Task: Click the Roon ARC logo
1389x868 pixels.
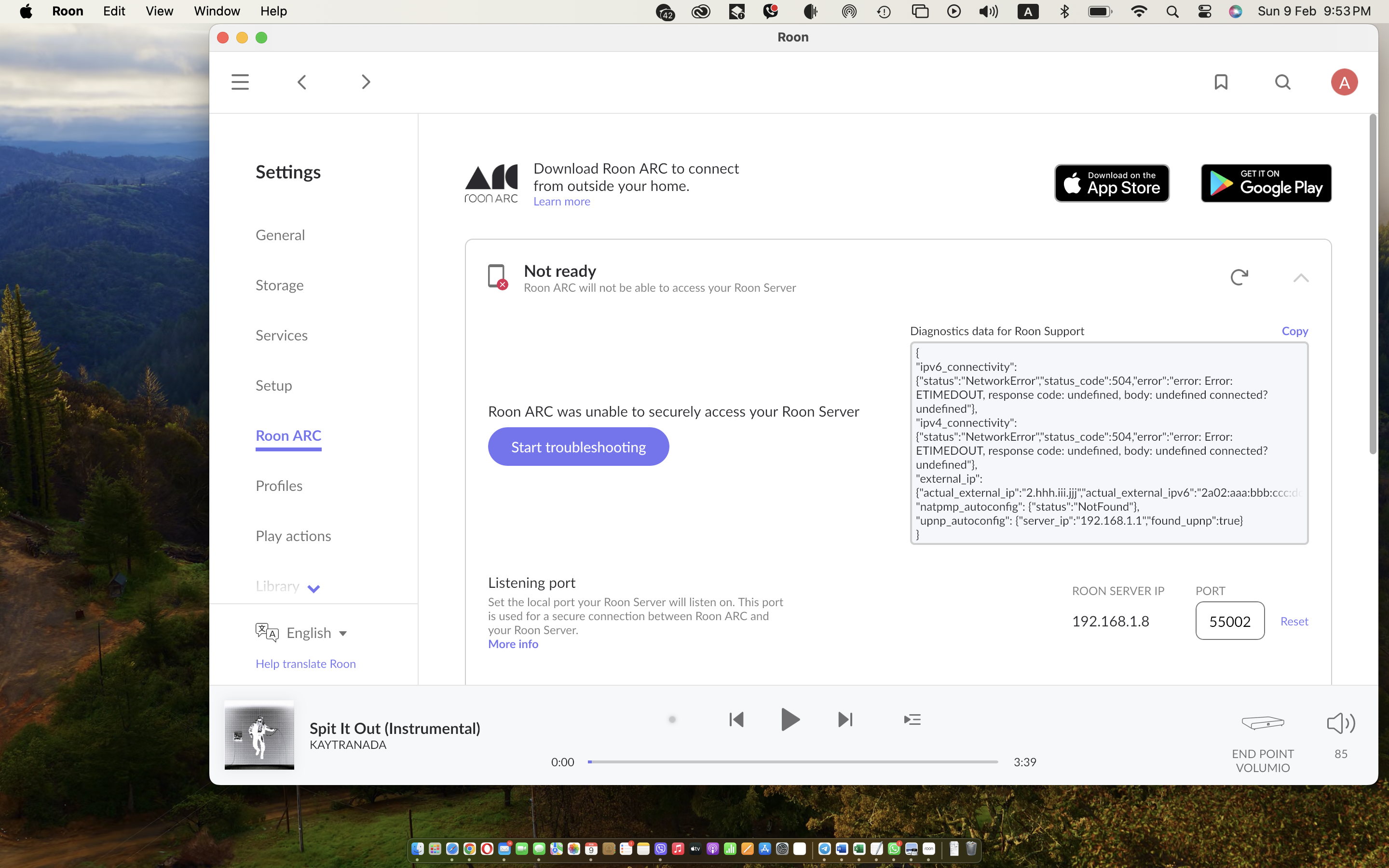Action: tap(491, 184)
